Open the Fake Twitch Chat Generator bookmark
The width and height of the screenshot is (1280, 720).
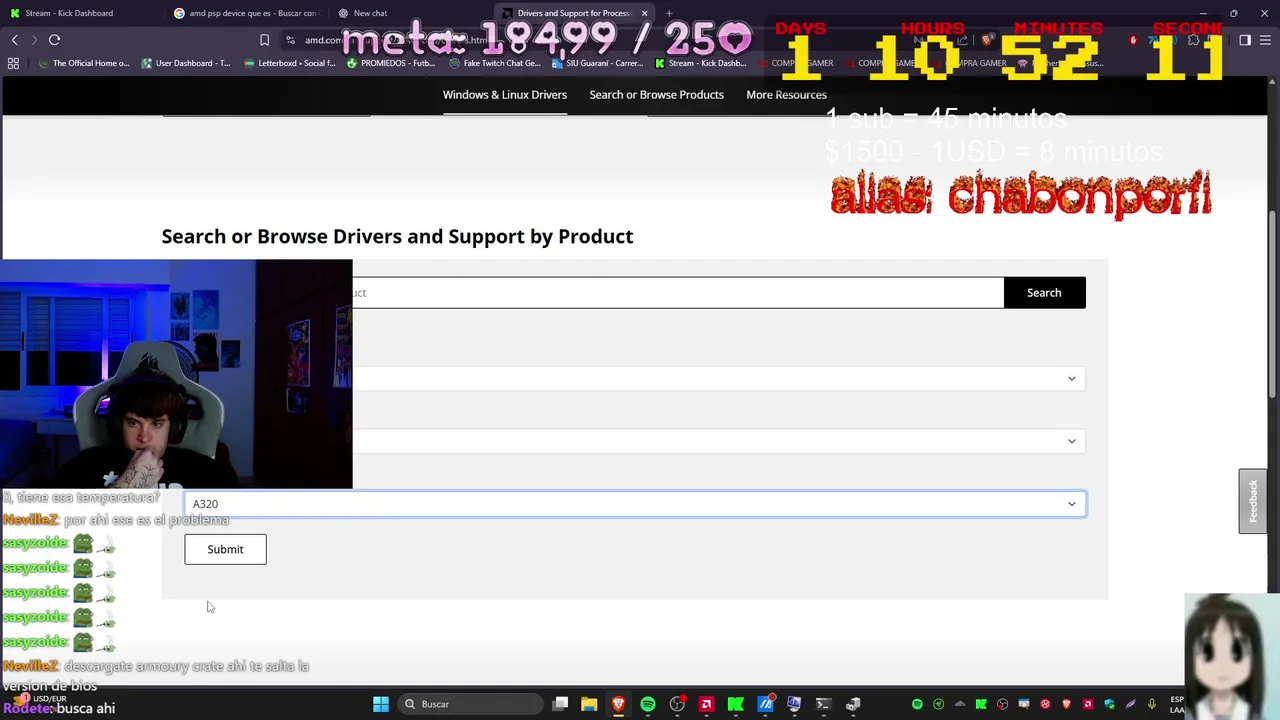(x=494, y=63)
